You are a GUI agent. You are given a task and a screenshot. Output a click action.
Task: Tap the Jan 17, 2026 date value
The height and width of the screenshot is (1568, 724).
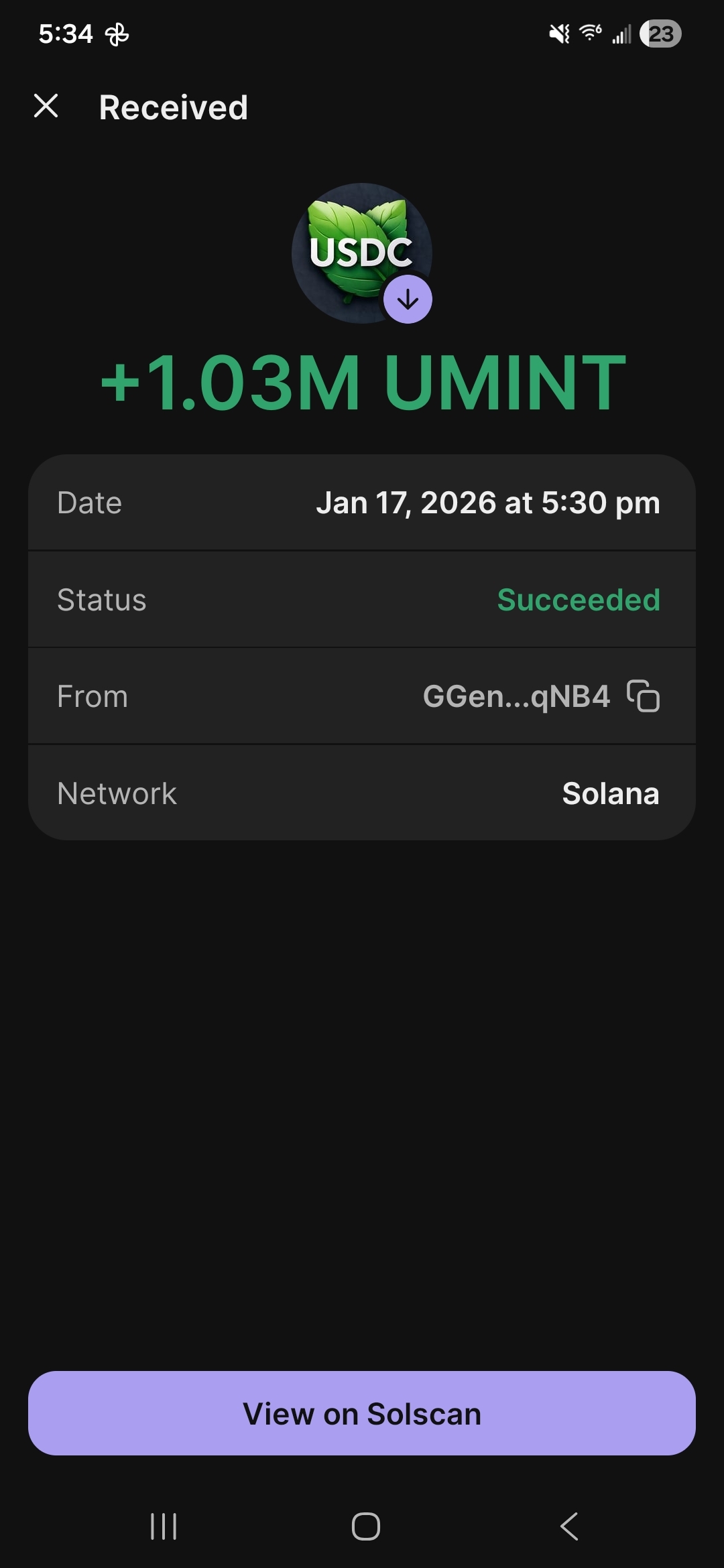tap(488, 503)
